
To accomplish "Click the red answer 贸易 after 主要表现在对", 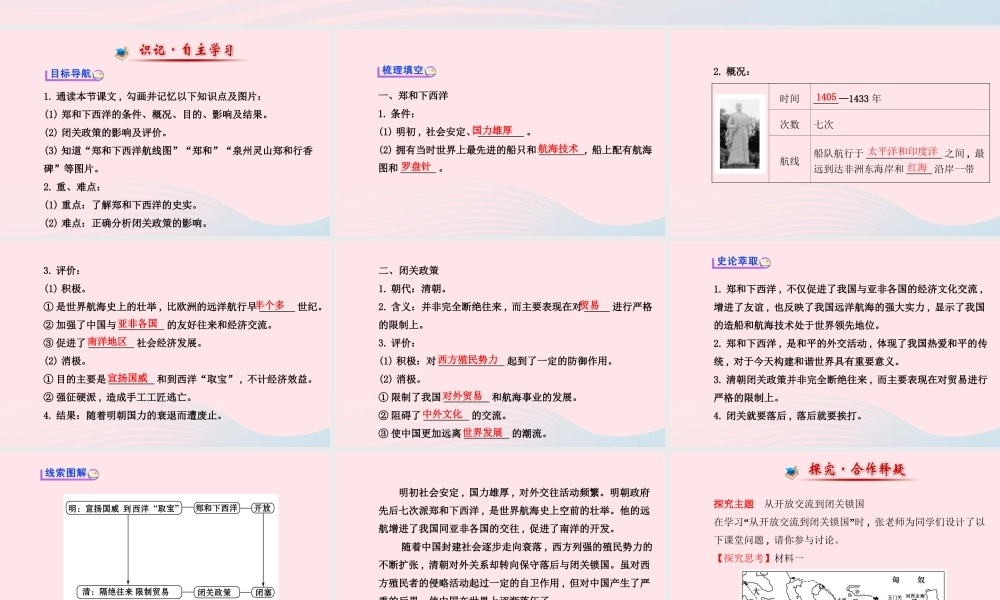I will pos(590,305).
